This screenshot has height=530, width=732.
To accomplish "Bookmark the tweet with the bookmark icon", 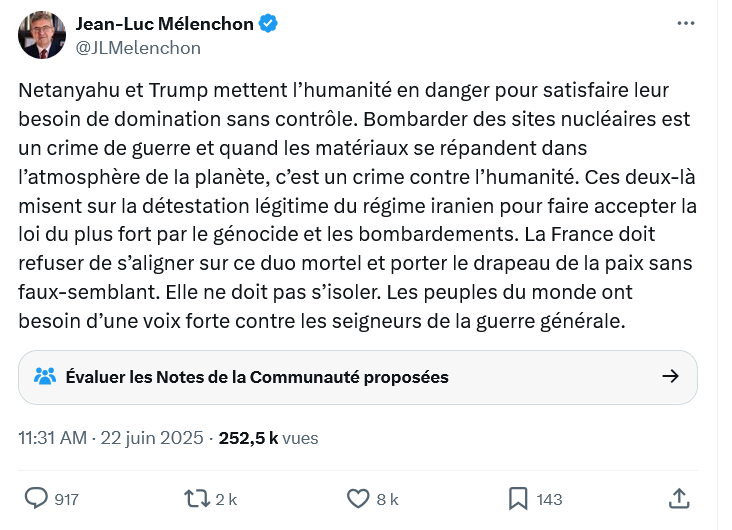I will pos(518,498).
